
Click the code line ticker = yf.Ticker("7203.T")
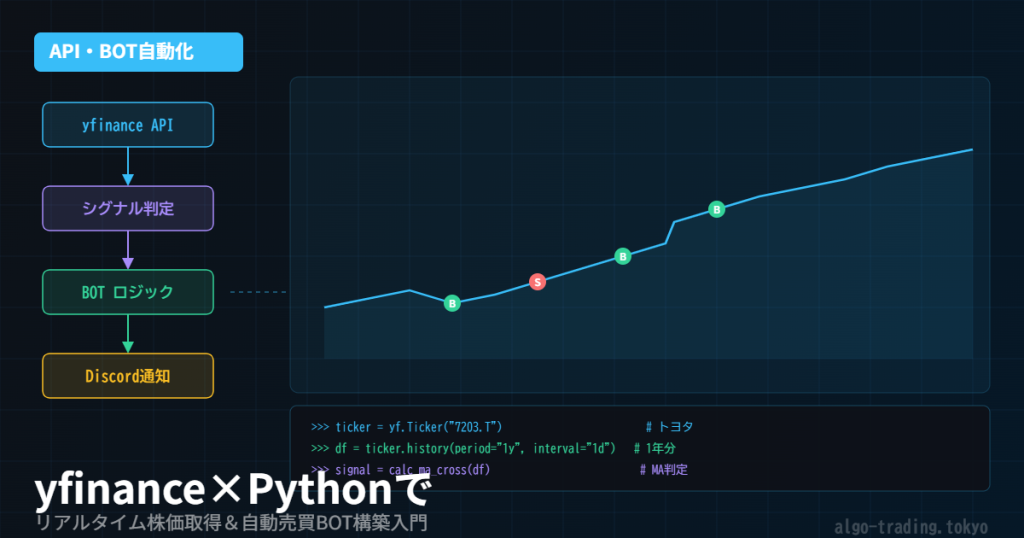tap(406, 427)
